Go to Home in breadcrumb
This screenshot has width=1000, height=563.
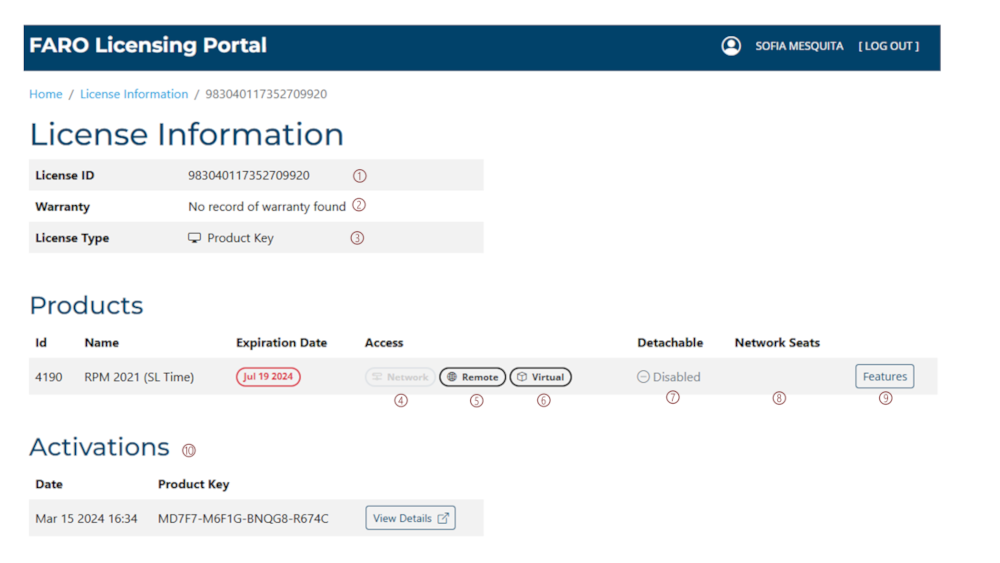point(45,94)
